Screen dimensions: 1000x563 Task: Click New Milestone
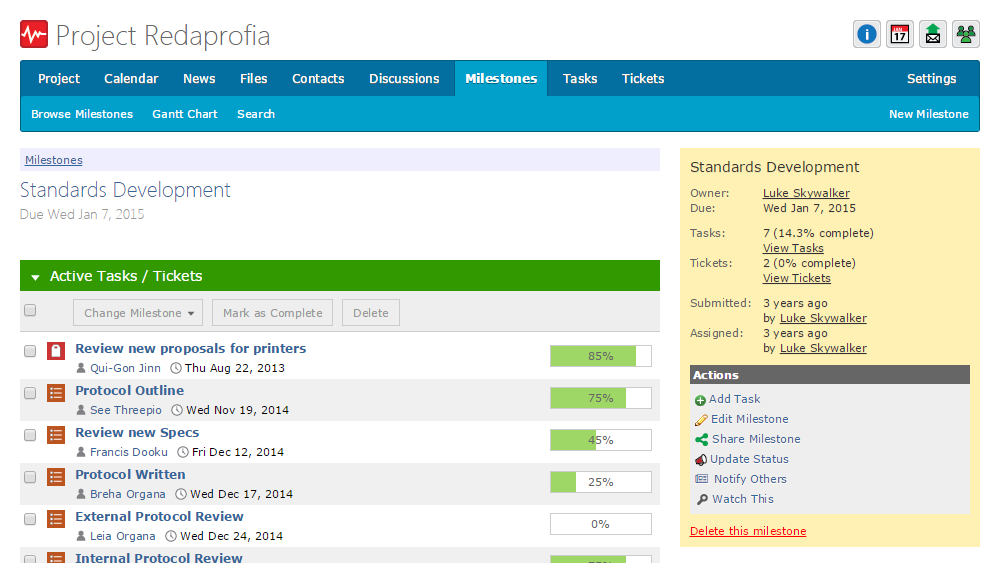pos(929,114)
